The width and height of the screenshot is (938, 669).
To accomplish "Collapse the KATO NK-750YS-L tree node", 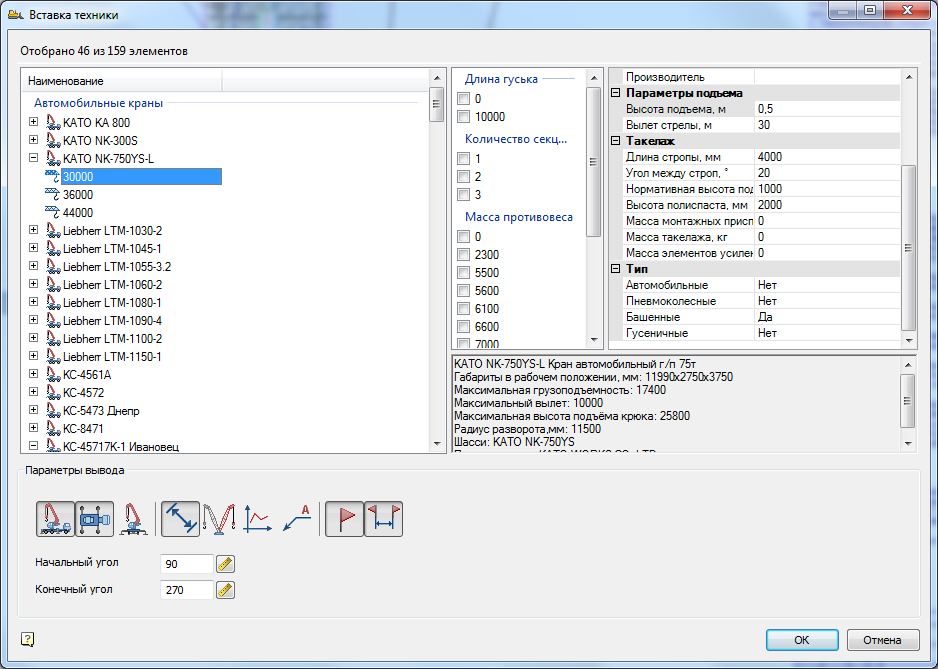I will (34, 157).
